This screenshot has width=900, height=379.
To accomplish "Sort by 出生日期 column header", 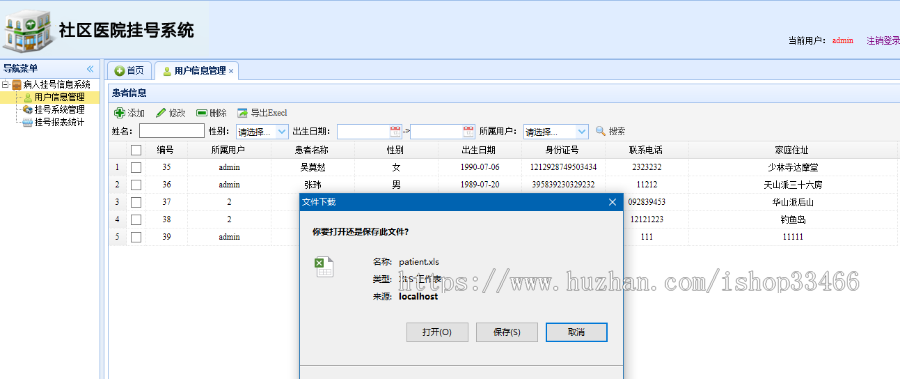I will click(479, 150).
